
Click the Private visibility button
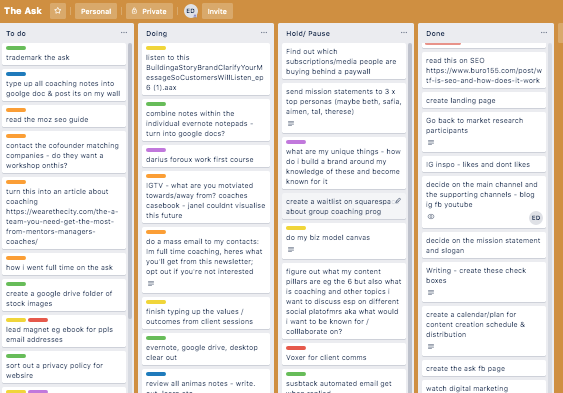point(149,11)
